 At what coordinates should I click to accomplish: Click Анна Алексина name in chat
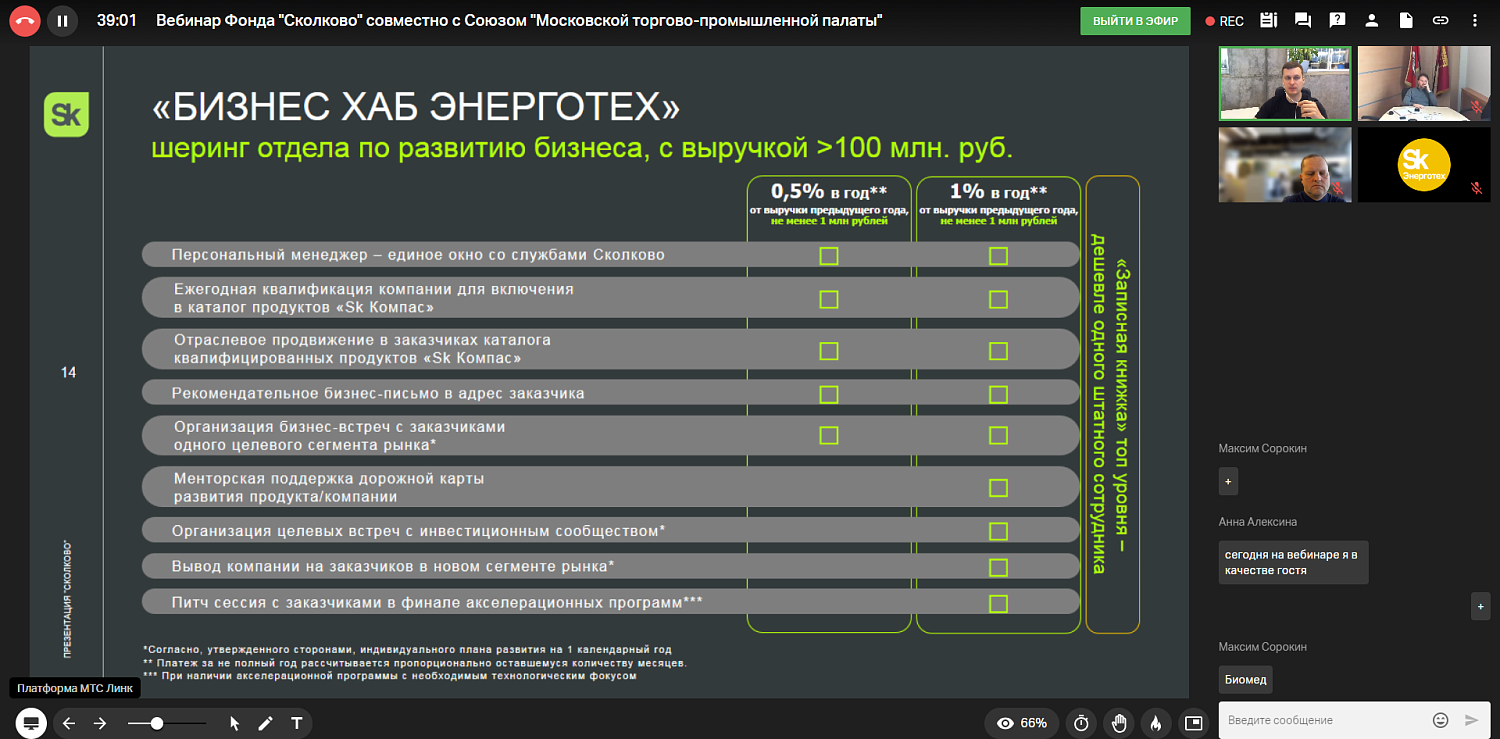pyautogui.click(x=1257, y=522)
